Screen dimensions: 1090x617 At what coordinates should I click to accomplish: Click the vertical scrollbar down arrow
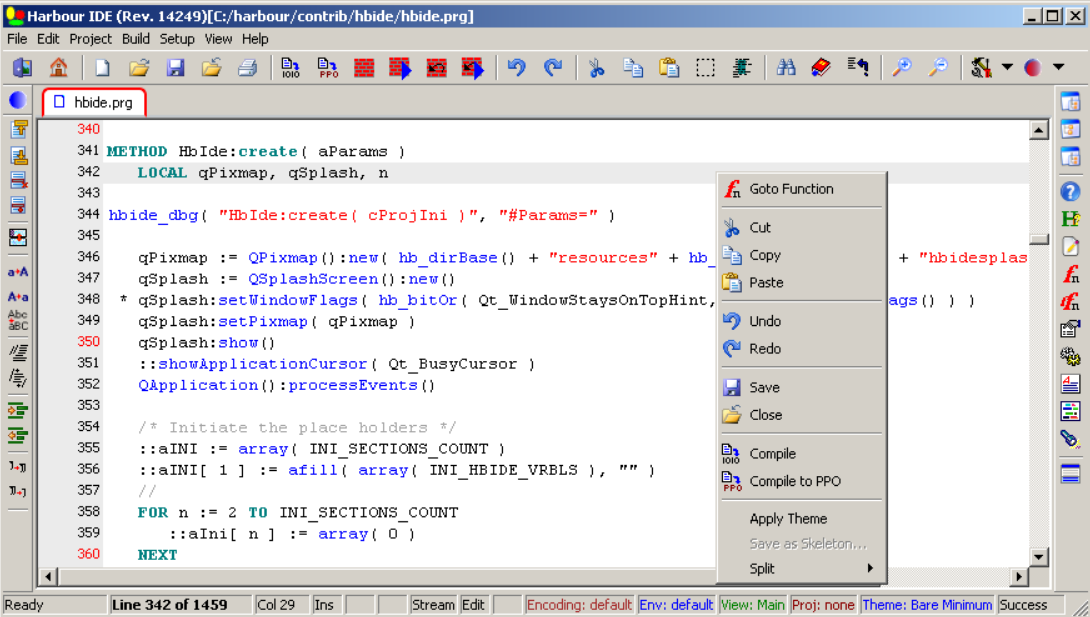pos(1039,557)
